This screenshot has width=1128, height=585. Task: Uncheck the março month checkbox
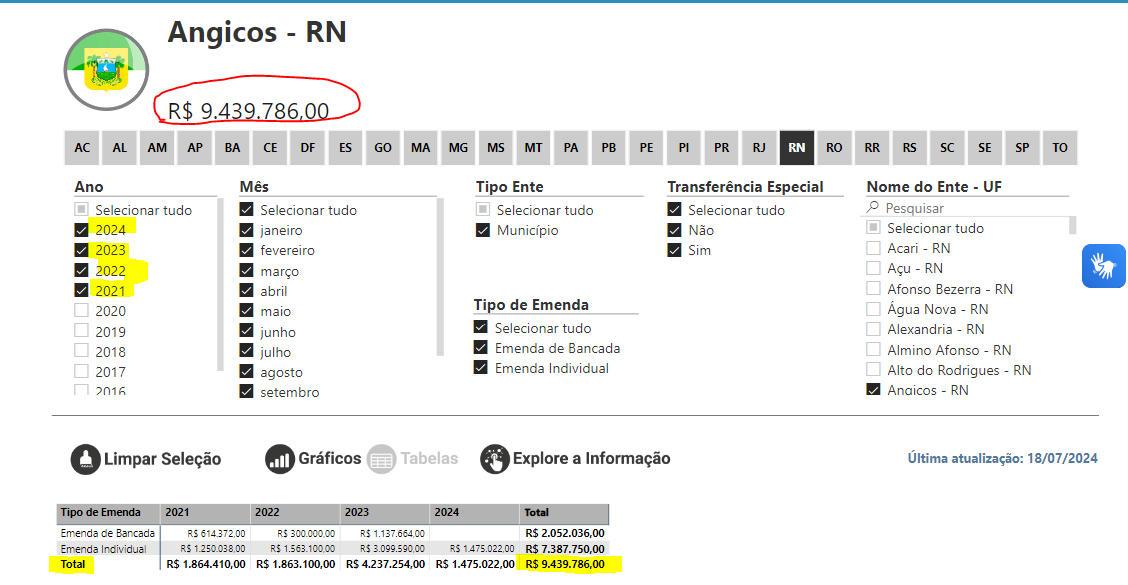(x=247, y=270)
